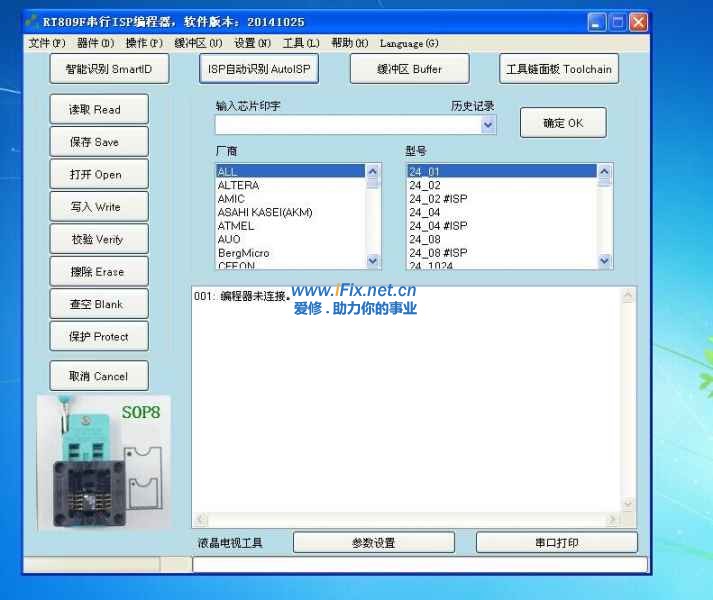Click the Verify button

click(99, 240)
